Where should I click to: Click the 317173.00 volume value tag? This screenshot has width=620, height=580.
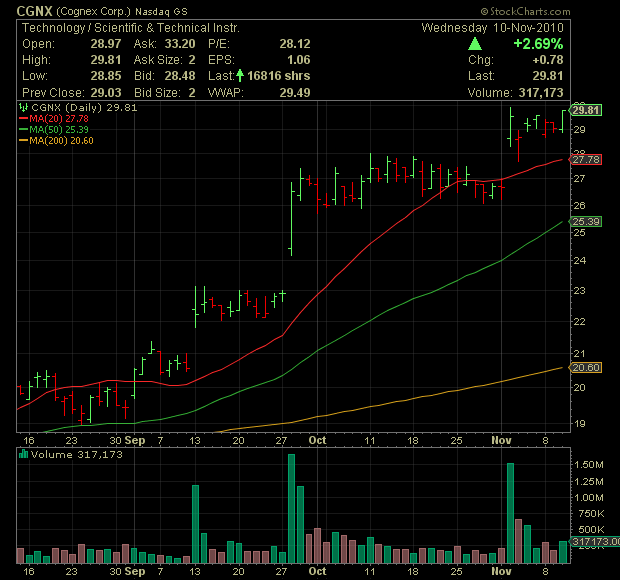[594, 542]
